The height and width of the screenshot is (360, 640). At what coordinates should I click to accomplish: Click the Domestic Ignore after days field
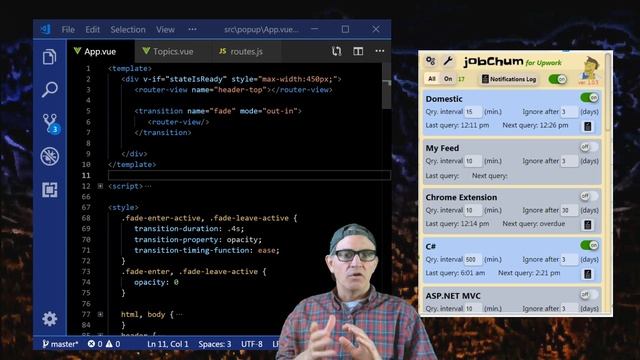(569, 112)
